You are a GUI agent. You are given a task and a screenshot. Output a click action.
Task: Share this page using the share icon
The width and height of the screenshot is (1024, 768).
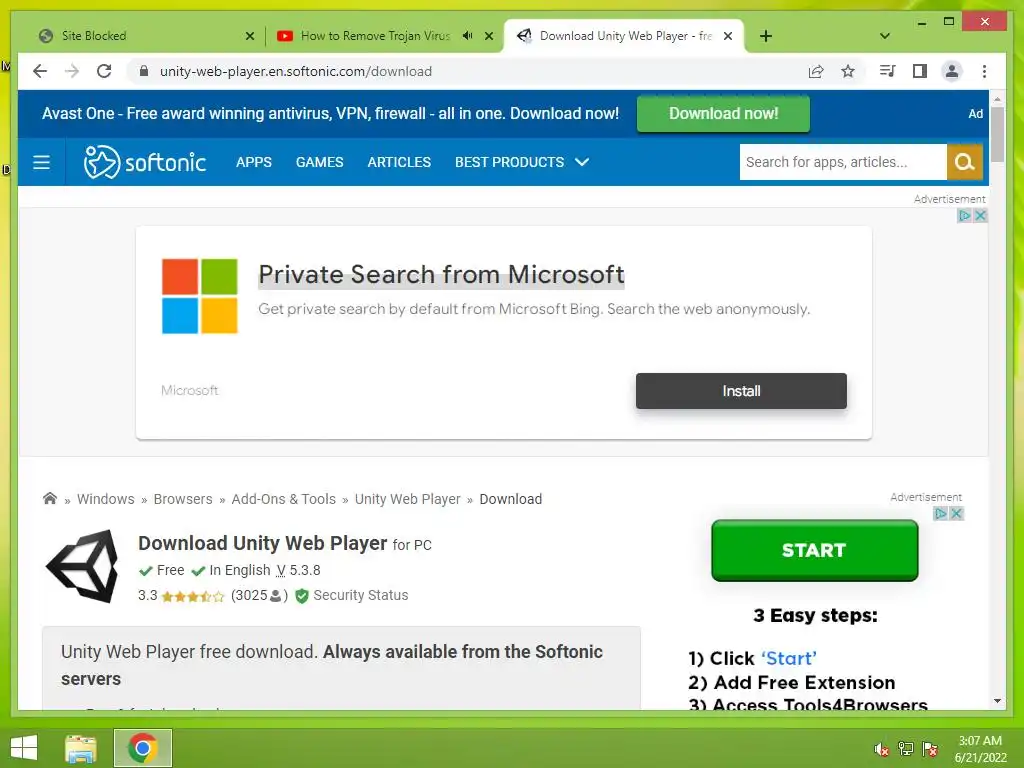816,71
